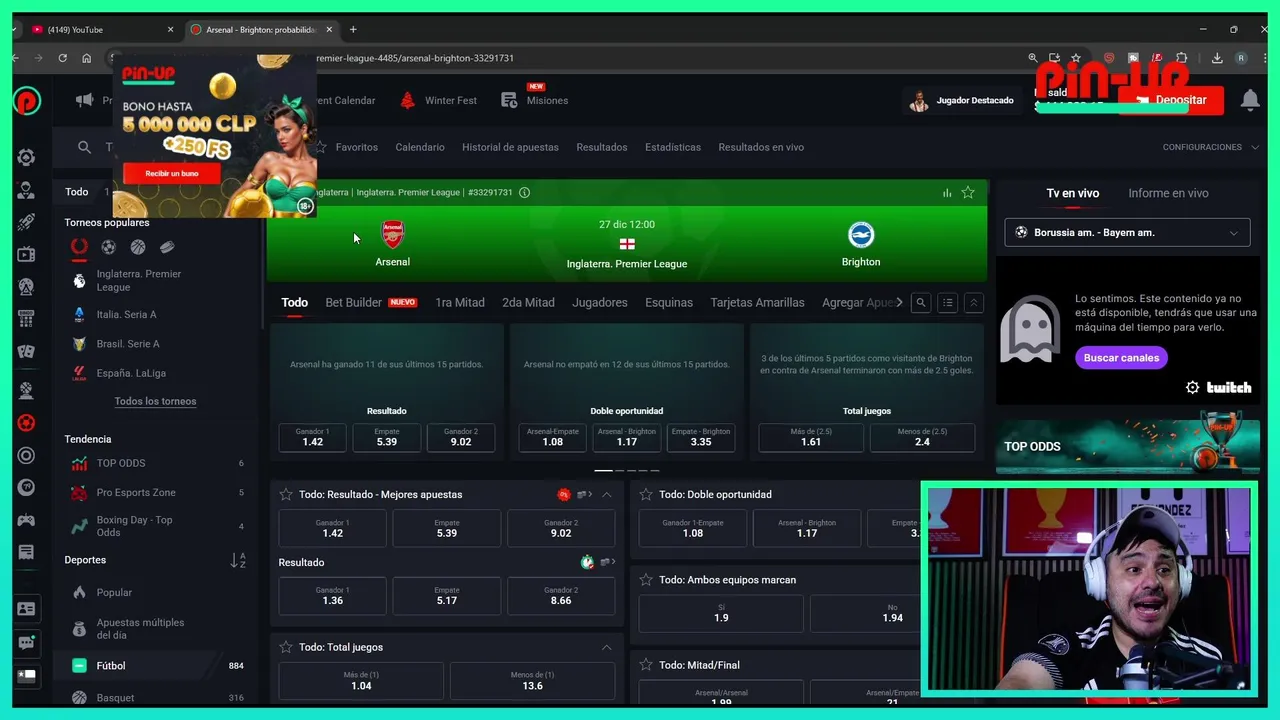Viewport: 1280px width, 720px height.
Task: Bookmark this page with Chrome star icon
Action: click(1076, 58)
